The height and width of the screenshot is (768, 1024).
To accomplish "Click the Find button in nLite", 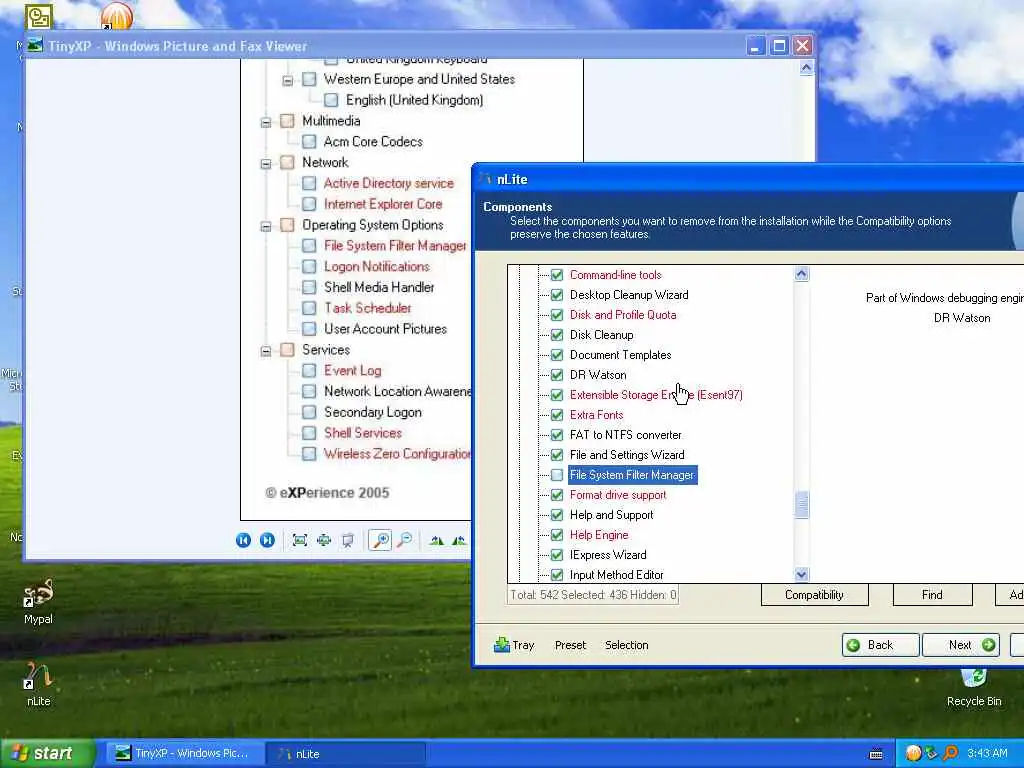I will [932, 595].
